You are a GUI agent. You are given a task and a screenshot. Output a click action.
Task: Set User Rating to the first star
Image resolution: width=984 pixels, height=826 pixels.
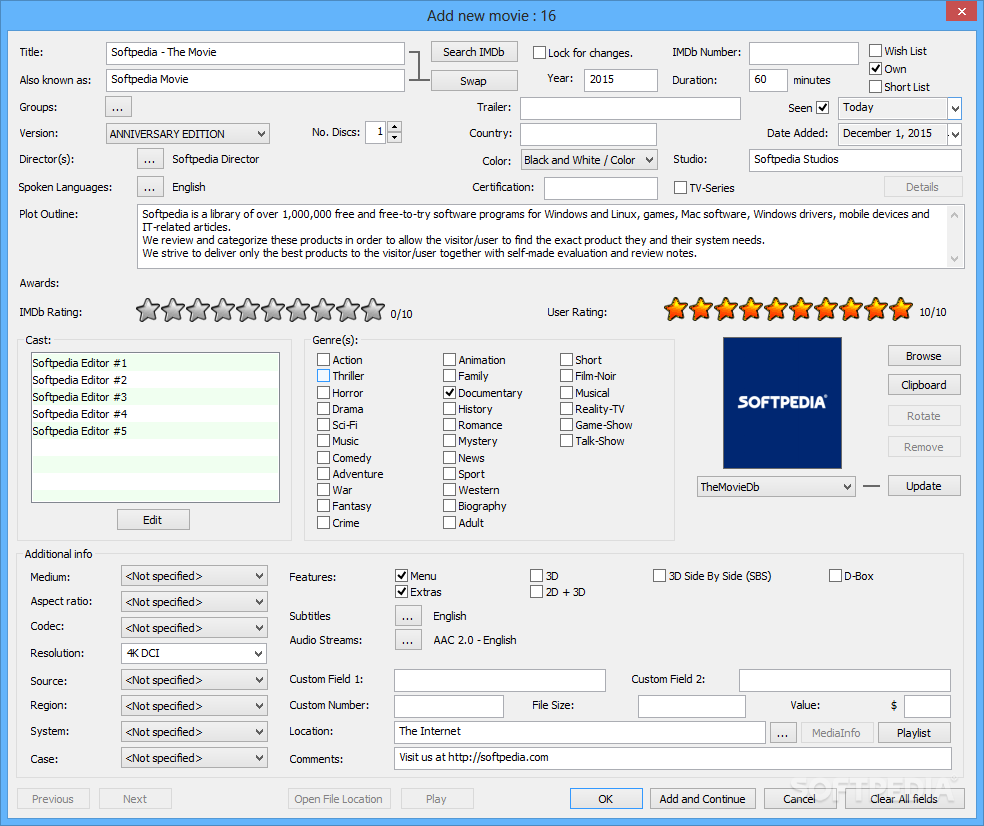pyautogui.click(x=676, y=309)
